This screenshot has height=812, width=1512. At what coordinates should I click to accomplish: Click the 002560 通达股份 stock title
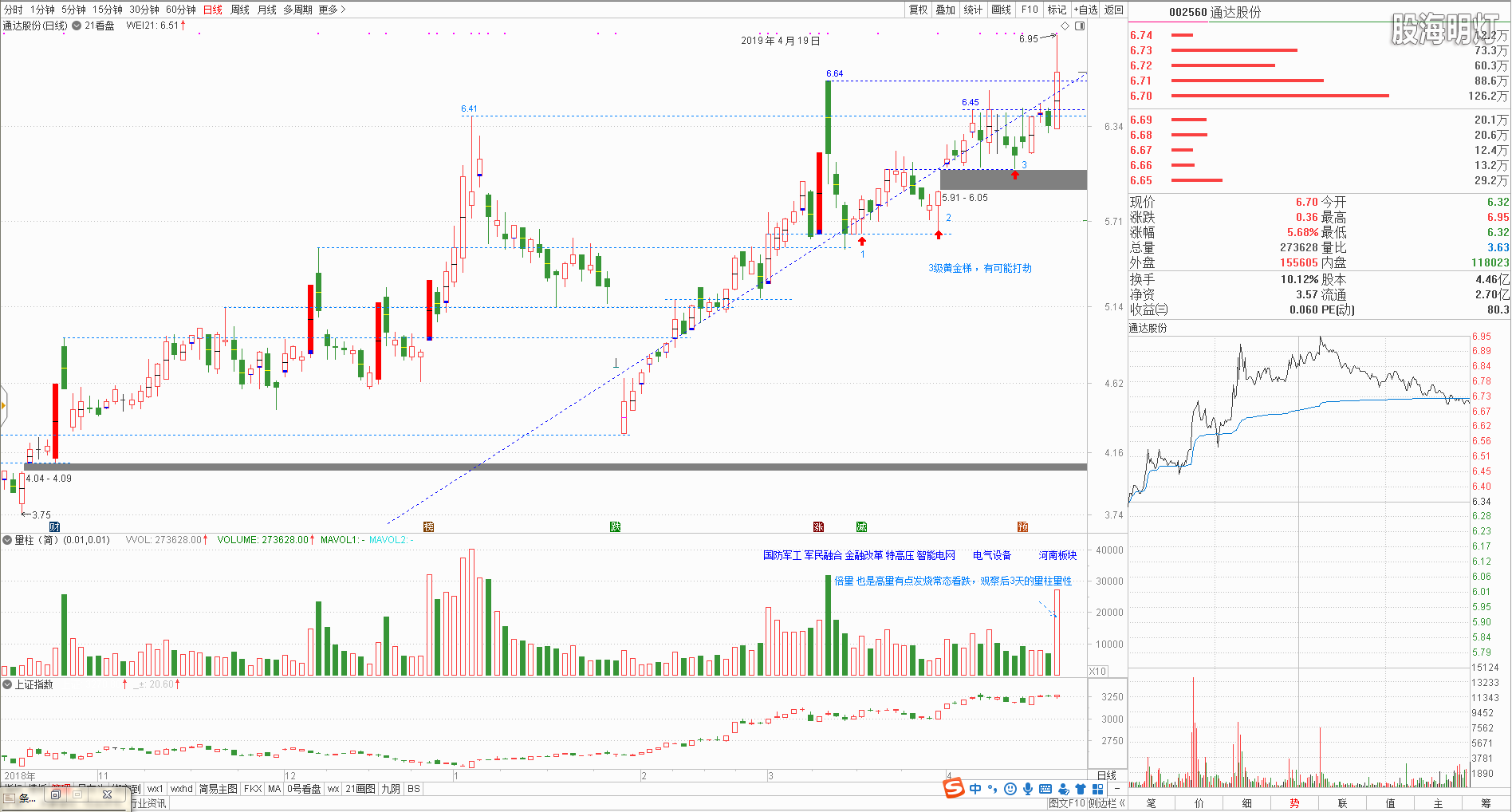click(x=1215, y=12)
